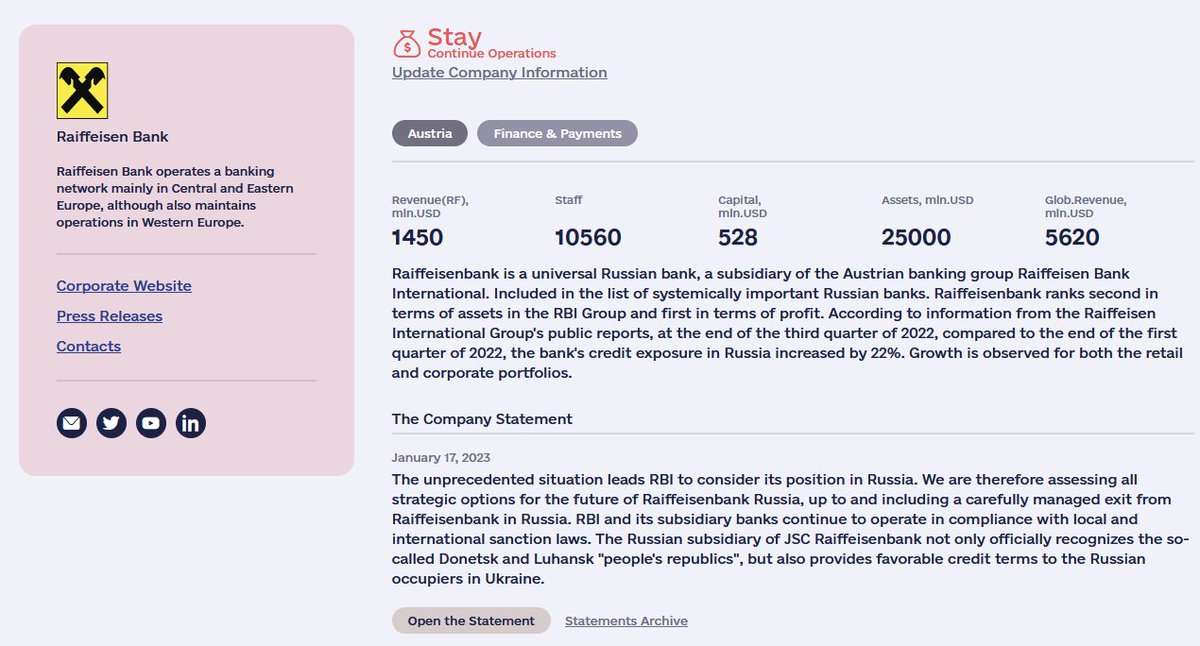1200x646 pixels.
Task: Click The Company Statement heading
Action: point(482,419)
